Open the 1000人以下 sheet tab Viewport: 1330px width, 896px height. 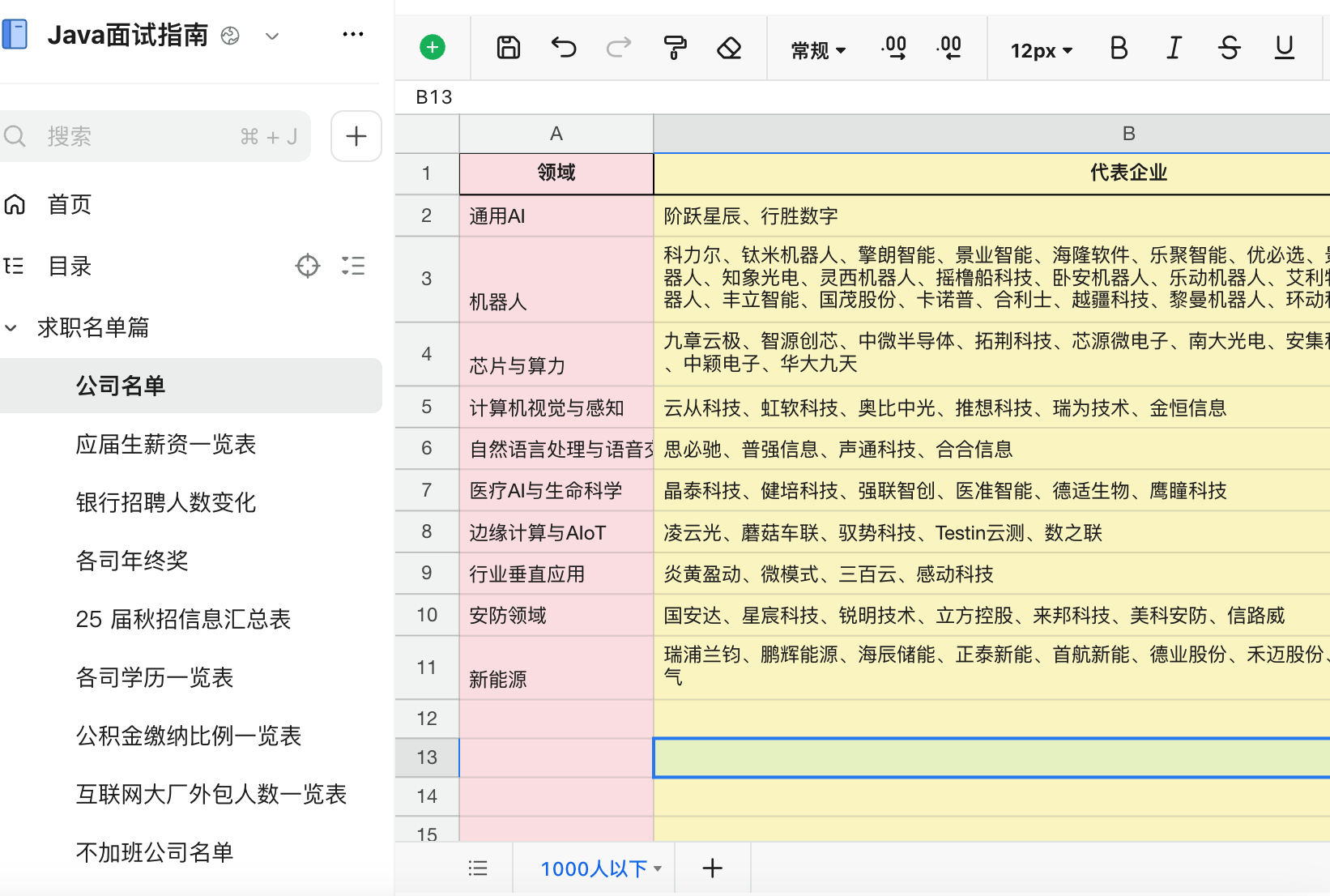(594, 868)
